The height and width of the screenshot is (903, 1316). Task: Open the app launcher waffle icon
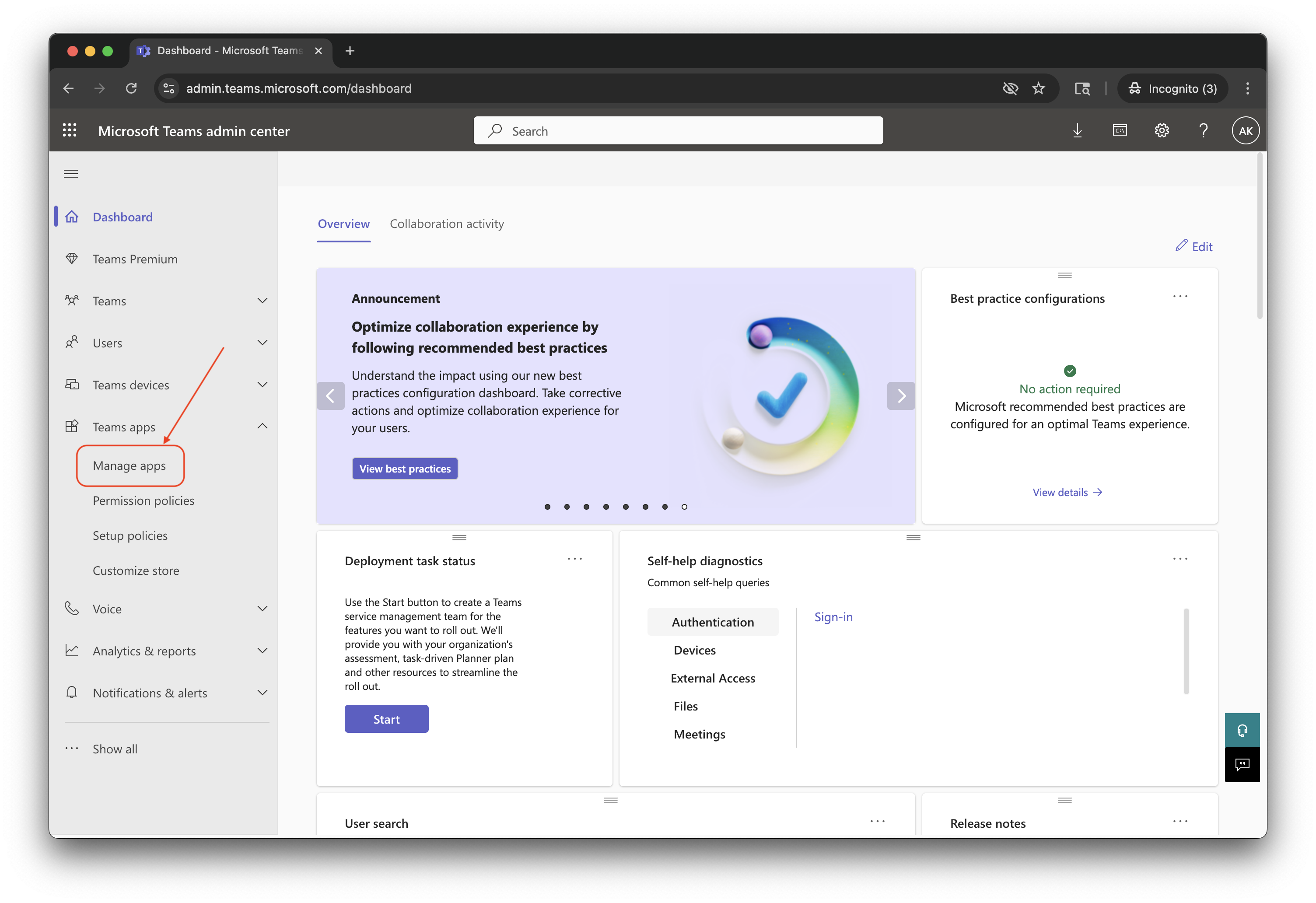pyautogui.click(x=69, y=131)
